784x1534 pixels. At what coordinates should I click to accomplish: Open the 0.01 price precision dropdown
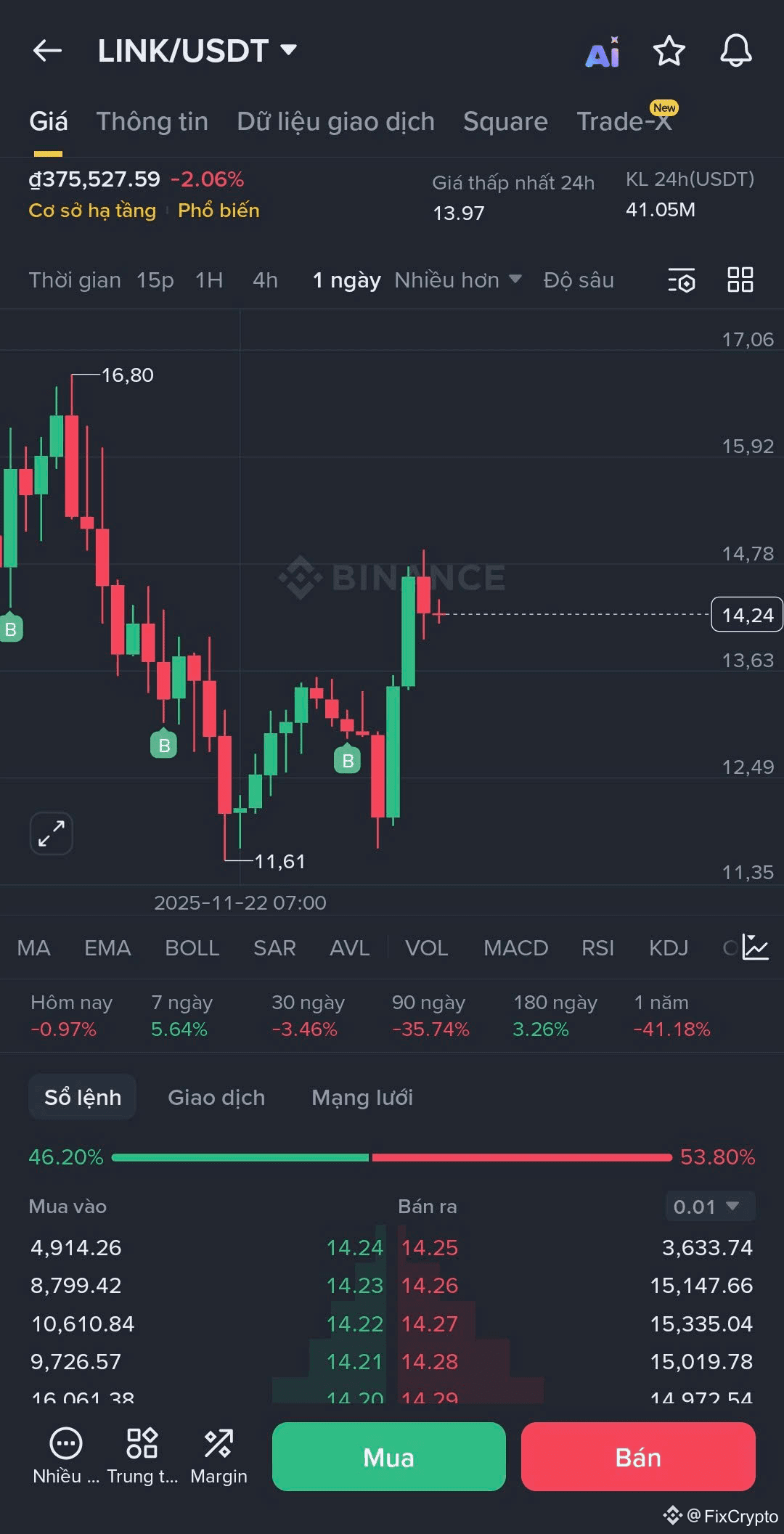pyautogui.click(x=710, y=1207)
